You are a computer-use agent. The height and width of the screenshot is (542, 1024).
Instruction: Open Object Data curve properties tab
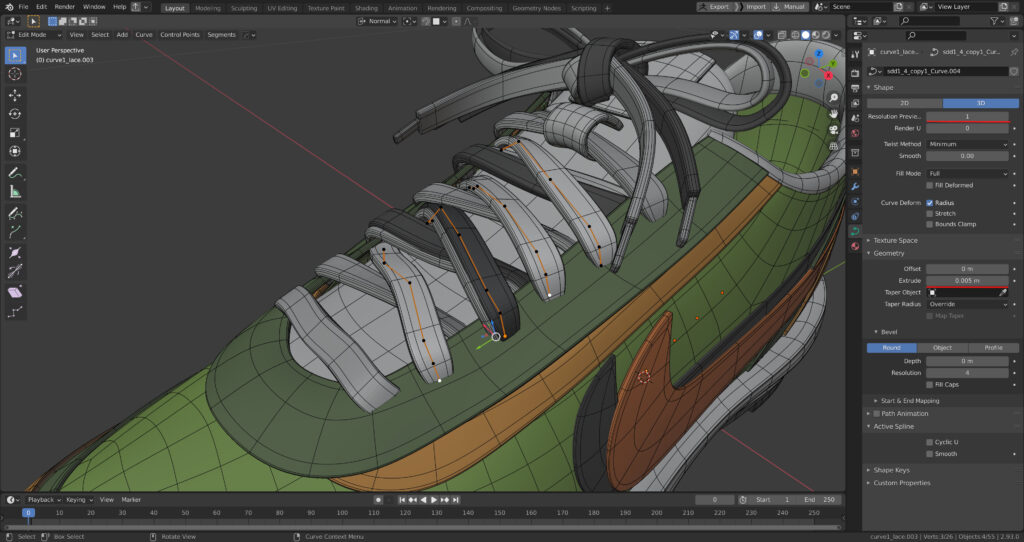(x=855, y=231)
